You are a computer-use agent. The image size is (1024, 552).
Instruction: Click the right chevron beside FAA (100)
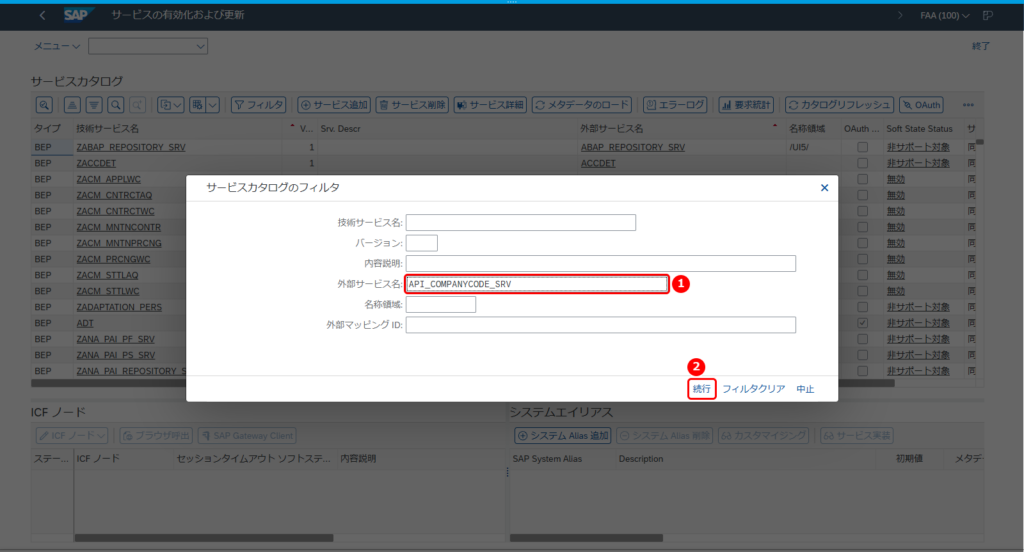[x=900, y=15]
